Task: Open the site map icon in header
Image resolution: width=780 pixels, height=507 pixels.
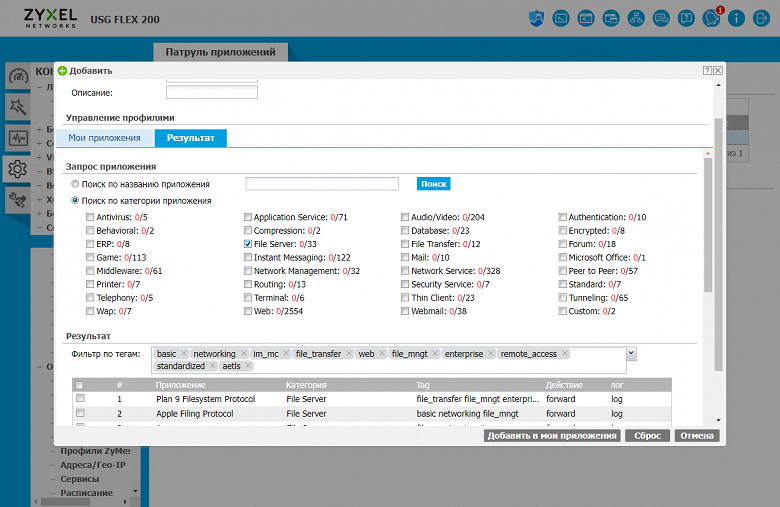Action: (636, 19)
